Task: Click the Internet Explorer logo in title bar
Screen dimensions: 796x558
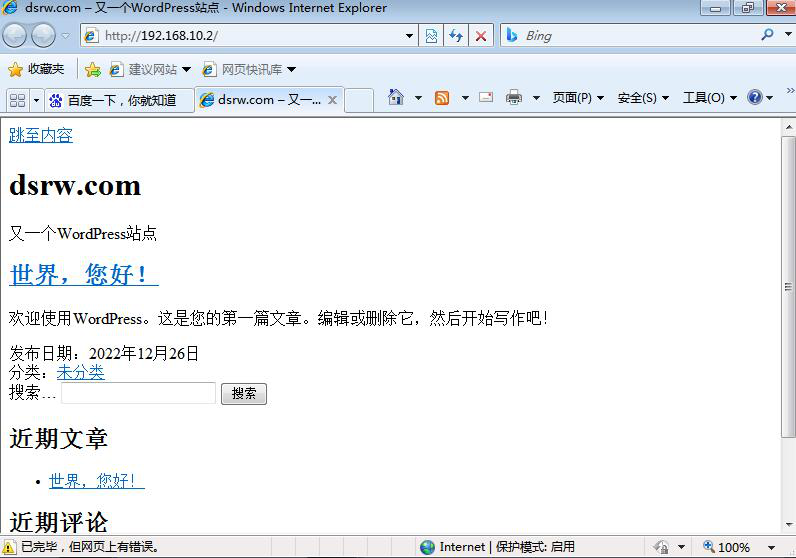Action: [x=10, y=8]
